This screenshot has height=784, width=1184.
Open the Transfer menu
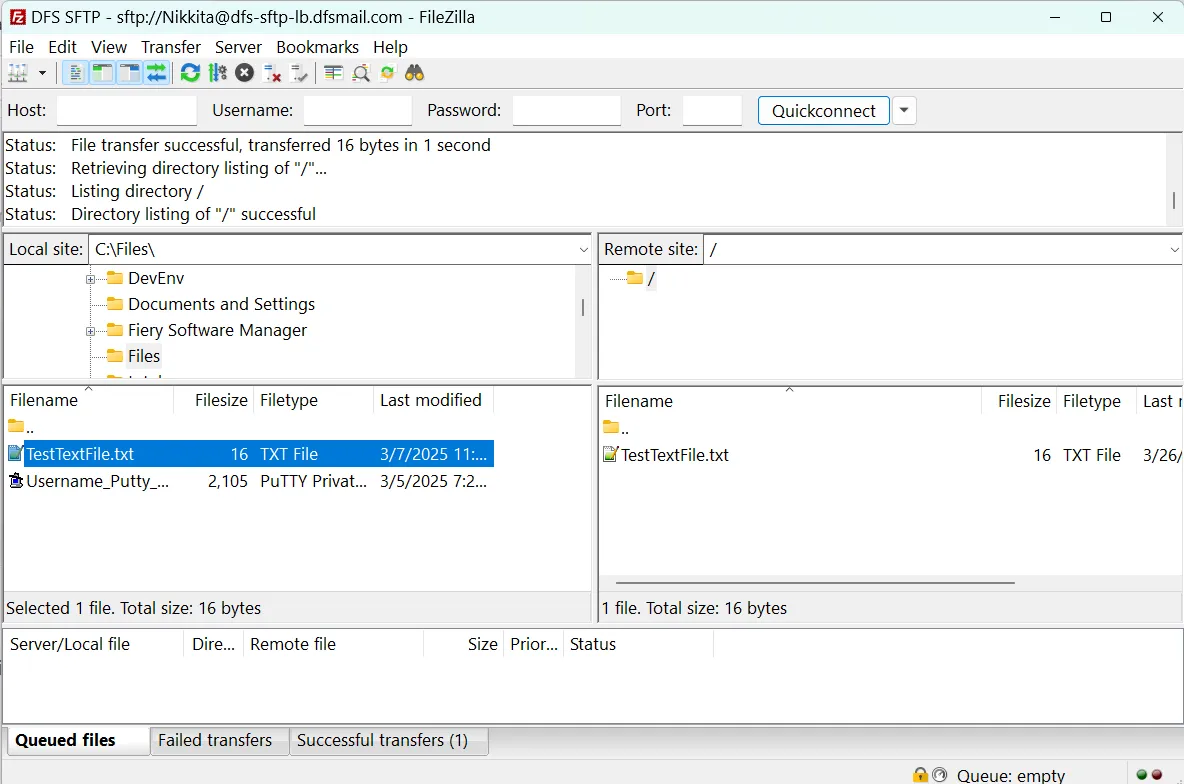171,47
